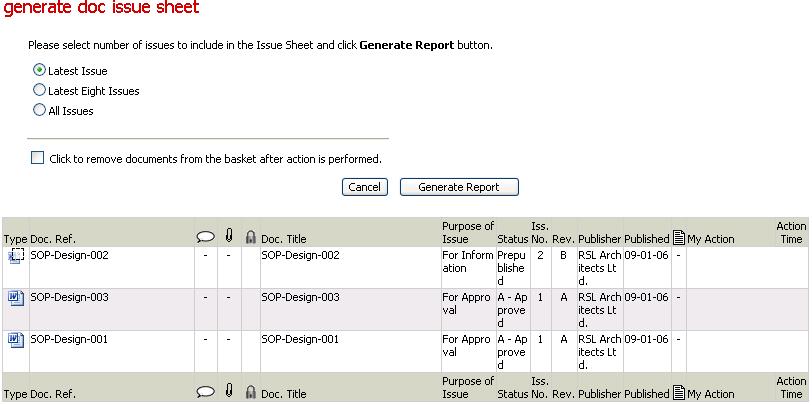Sort by the Doc. Ref. column header
Viewport: 812px width, 405px height.
click(53, 239)
